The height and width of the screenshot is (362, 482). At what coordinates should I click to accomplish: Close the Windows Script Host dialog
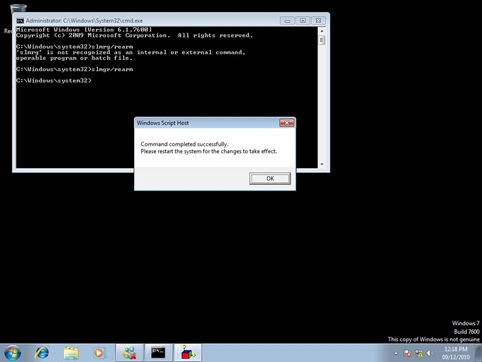coord(286,123)
